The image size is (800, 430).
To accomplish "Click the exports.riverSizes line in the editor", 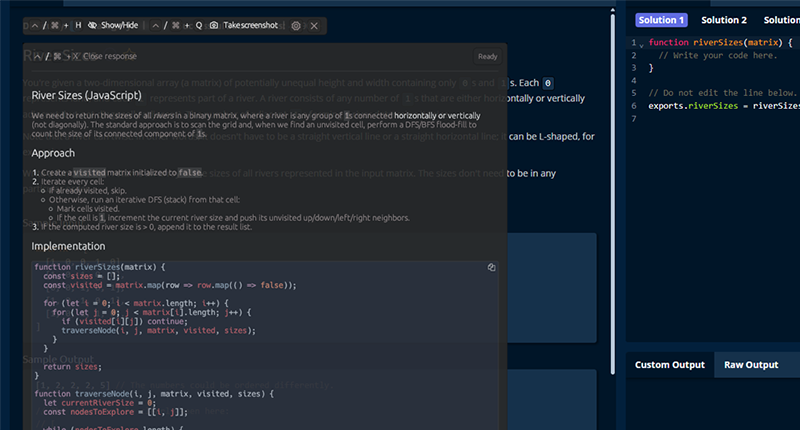I will (720, 105).
